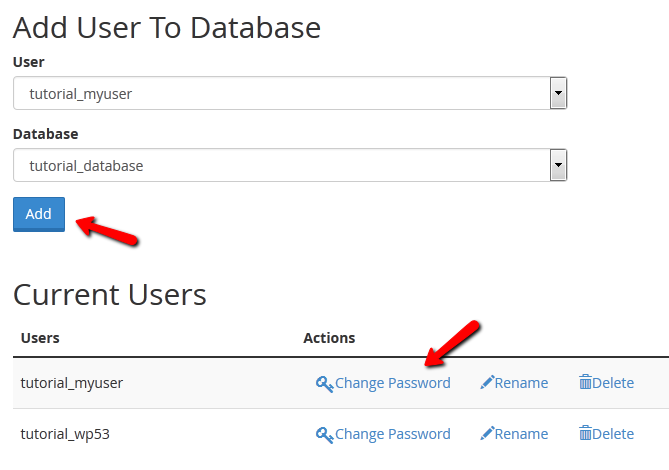Click the key icon for tutorial_myuser
Image resolution: width=669 pixels, height=470 pixels.
pyautogui.click(x=324, y=383)
